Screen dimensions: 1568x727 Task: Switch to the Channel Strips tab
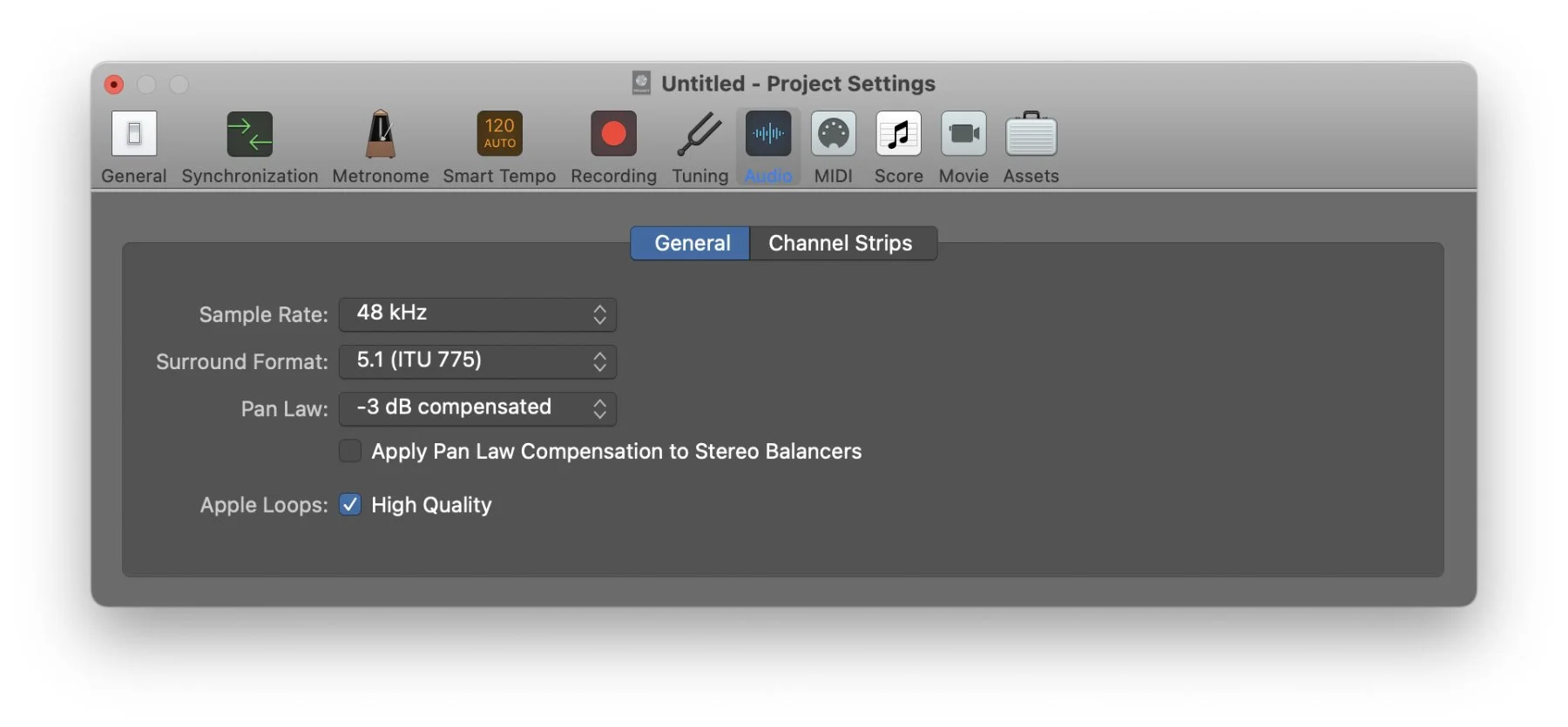pyautogui.click(x=842, y=243)
